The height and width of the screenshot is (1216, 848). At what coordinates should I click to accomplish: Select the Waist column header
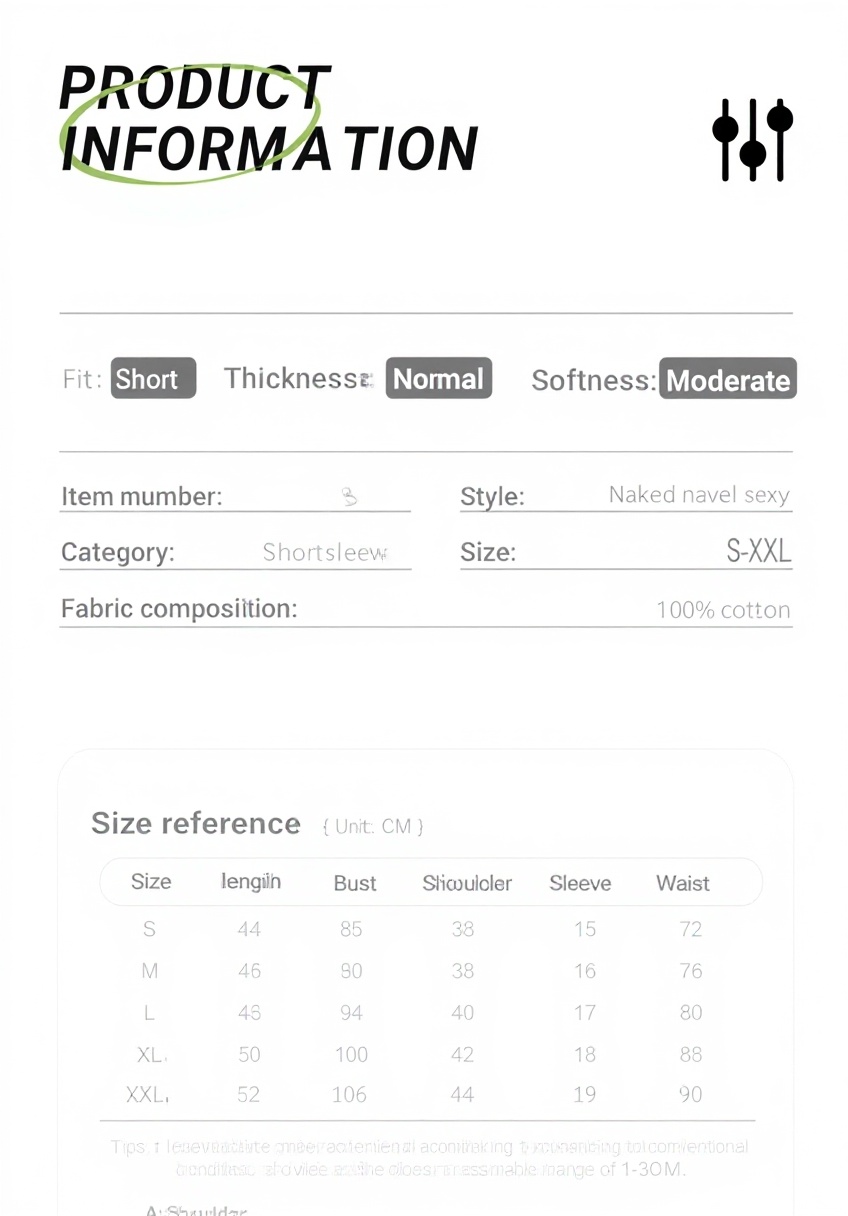tap(682, 883)
